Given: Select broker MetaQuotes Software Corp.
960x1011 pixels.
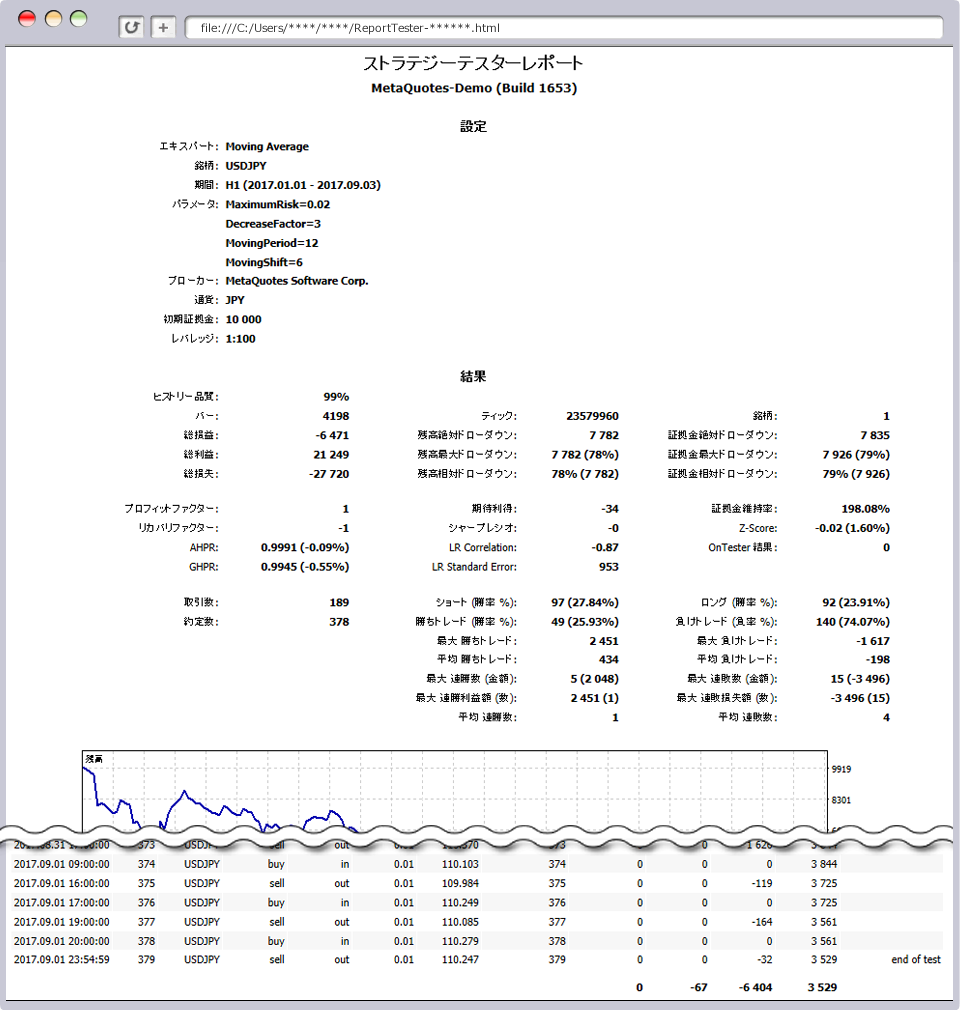Looking at the screenshot, I should [297, 281].
